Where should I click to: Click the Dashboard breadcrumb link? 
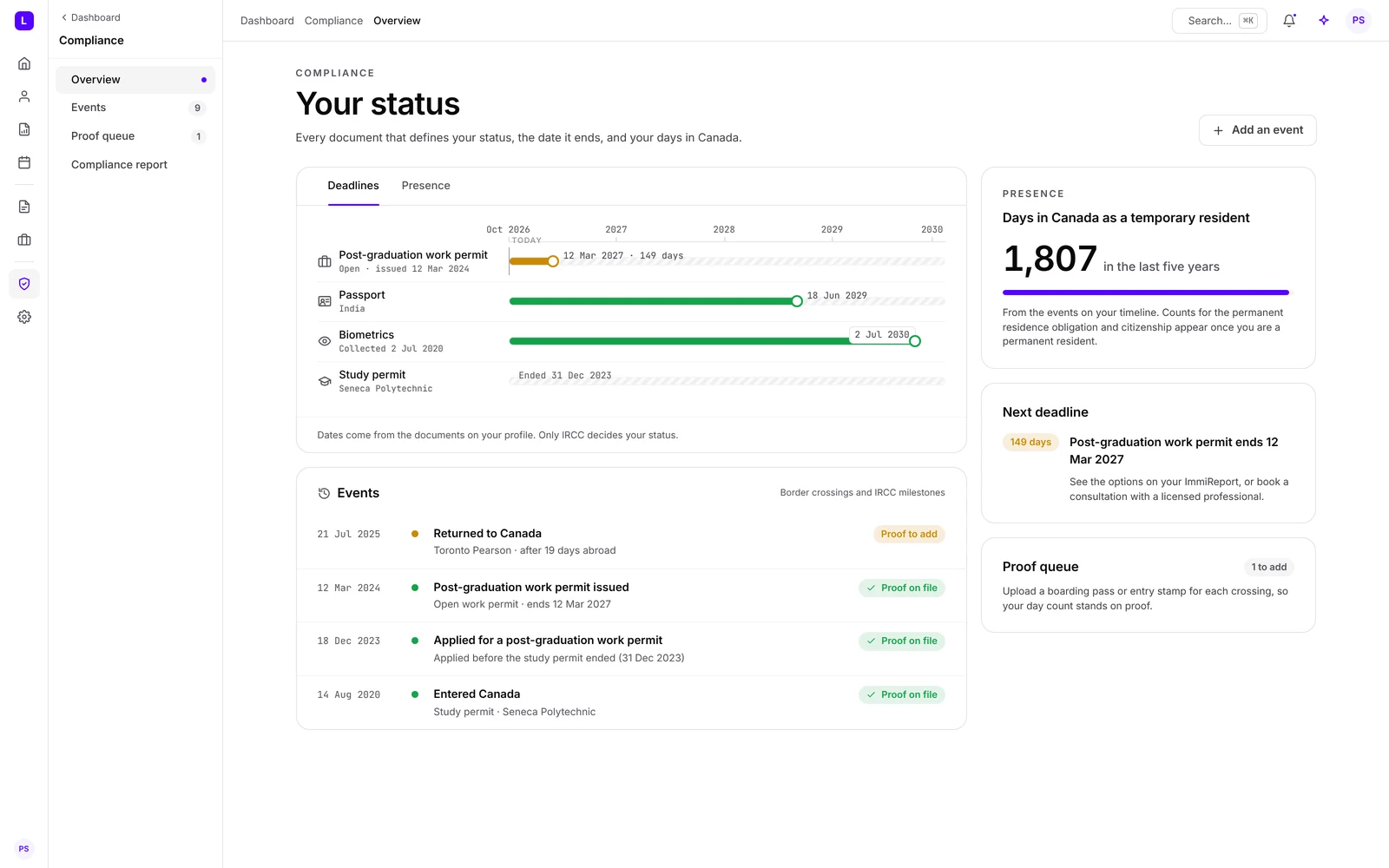267,21
